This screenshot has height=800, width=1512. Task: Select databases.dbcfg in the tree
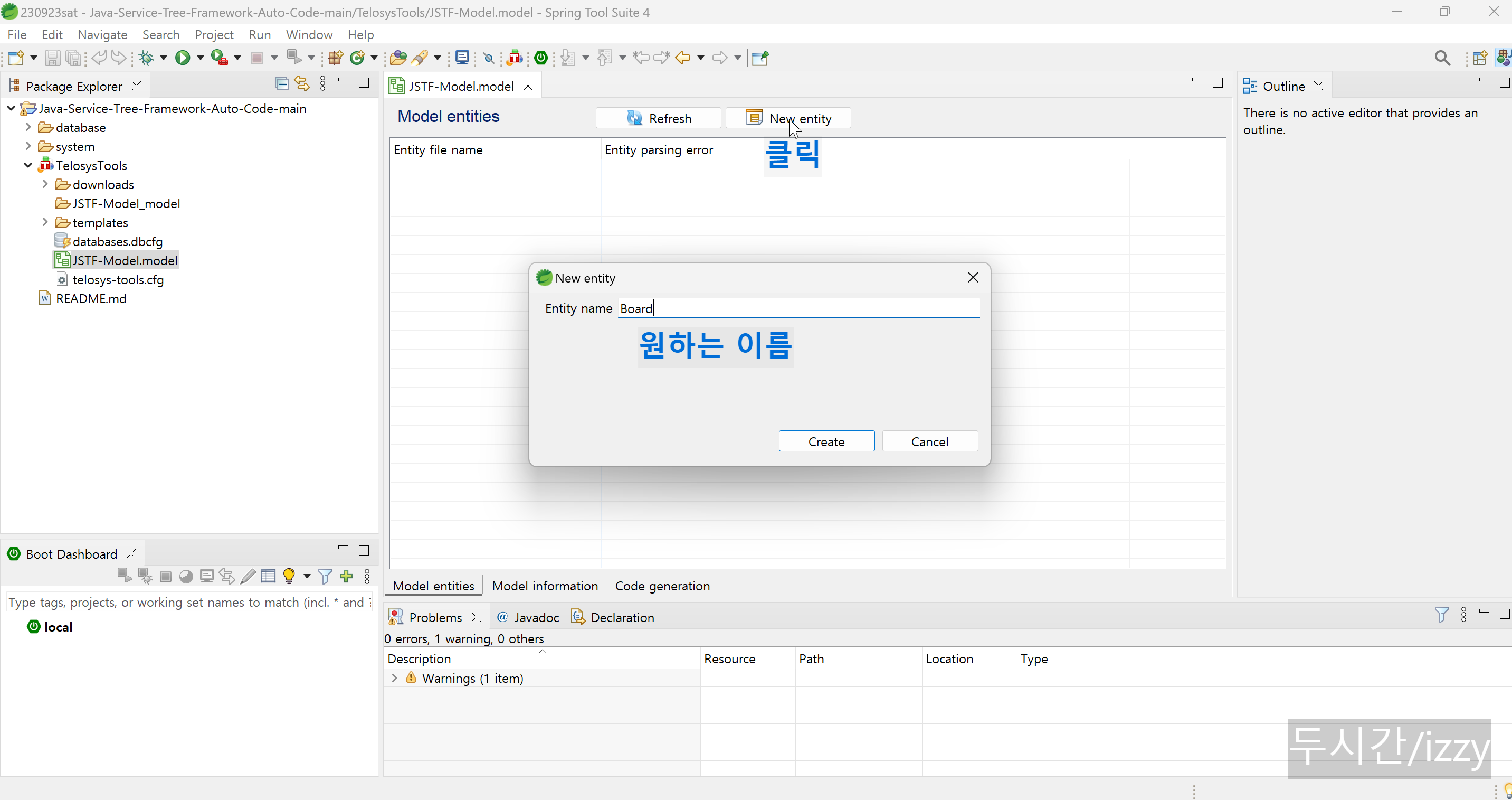[109, 241]
